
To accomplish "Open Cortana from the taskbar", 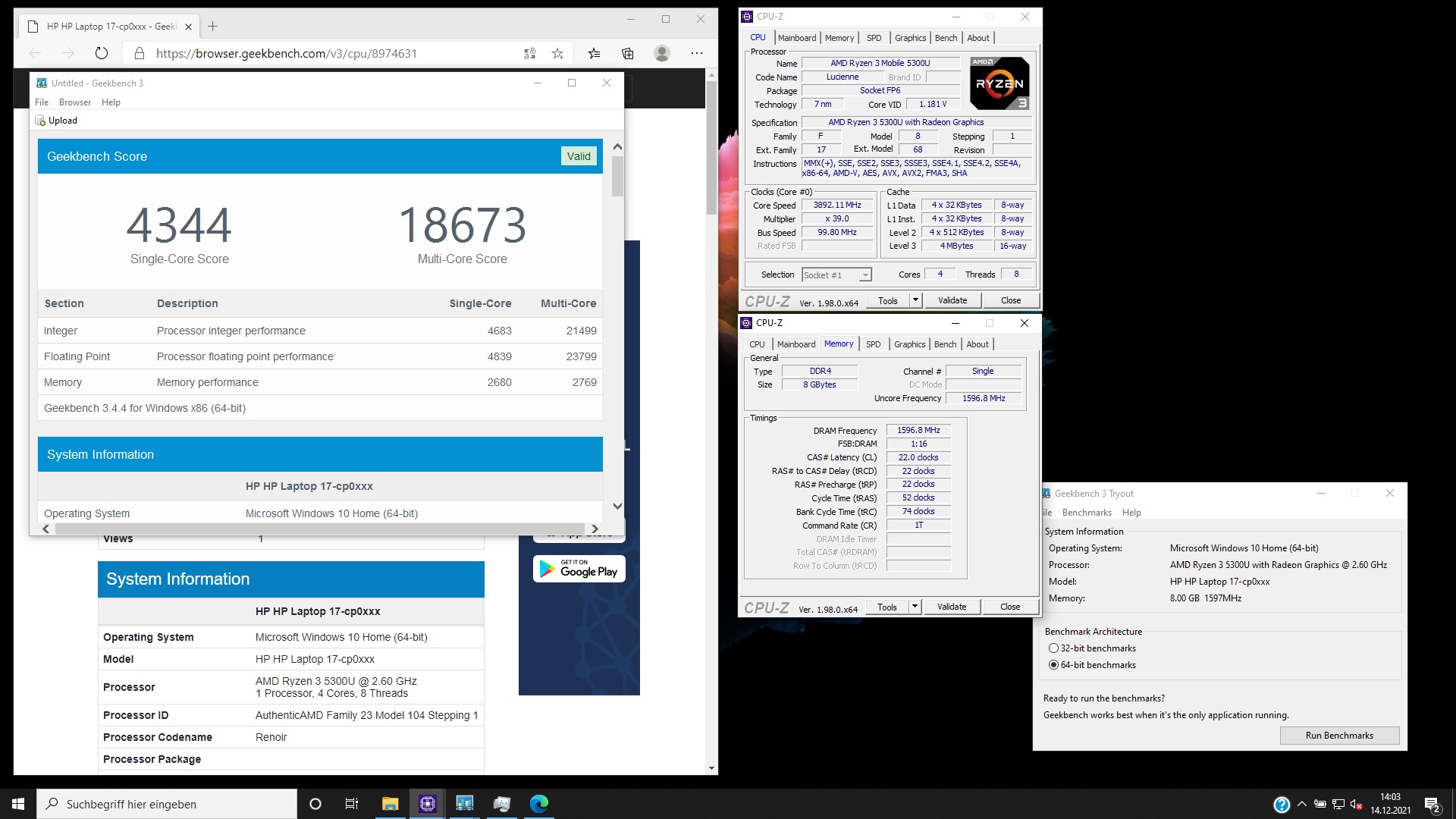I will [x=315, y=804].
